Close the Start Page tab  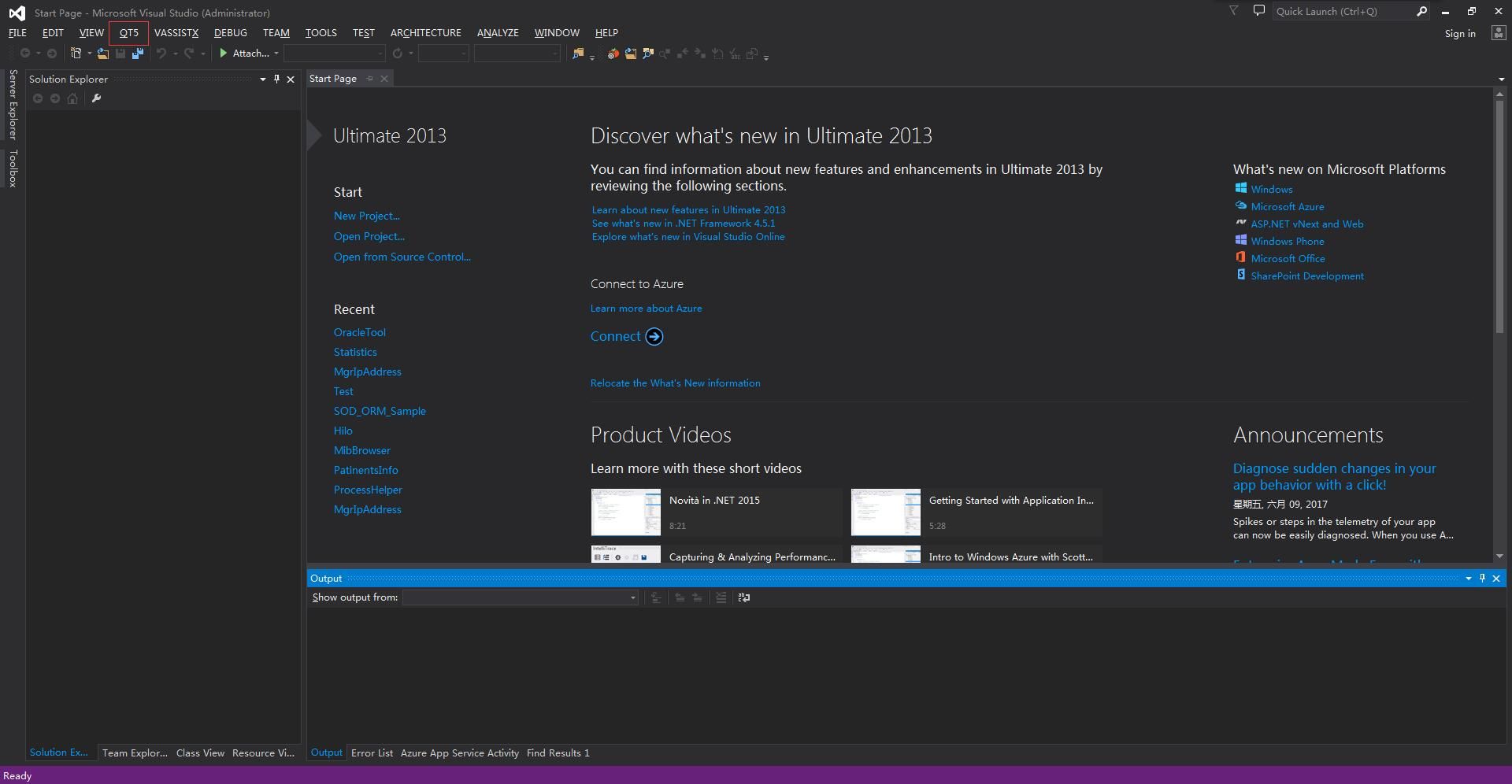pos(384,79)
